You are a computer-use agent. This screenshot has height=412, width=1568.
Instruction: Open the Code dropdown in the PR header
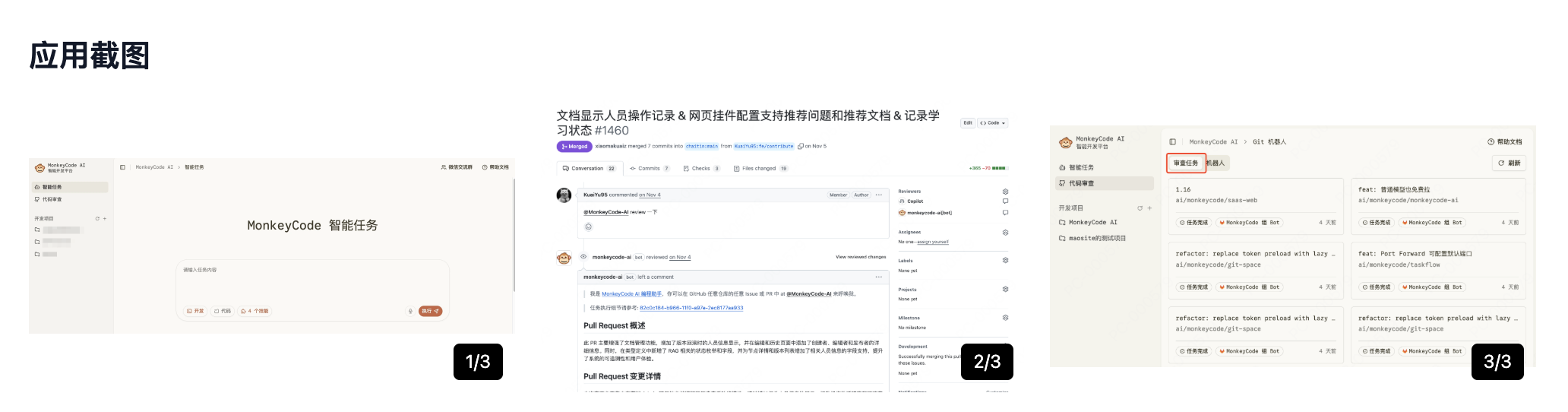[x=993, y=122]
